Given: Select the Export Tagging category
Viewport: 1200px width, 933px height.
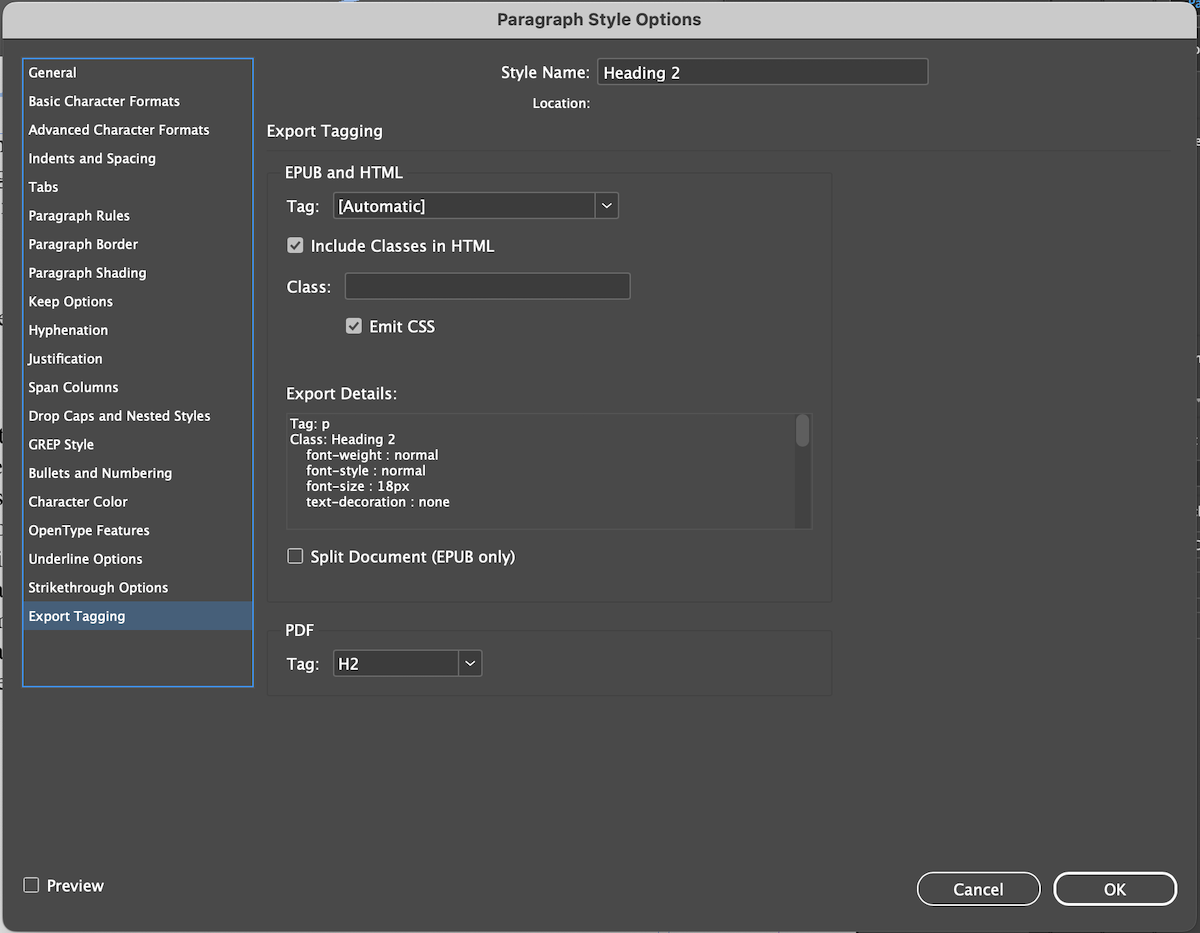Looking at the screenshot, I should coord(77,616).
